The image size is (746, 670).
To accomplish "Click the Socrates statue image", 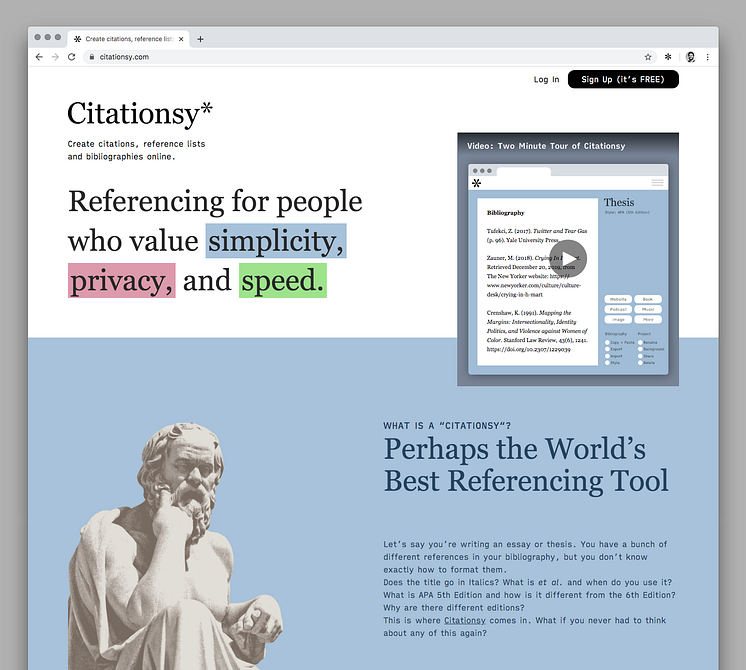I will click(175, 546).
